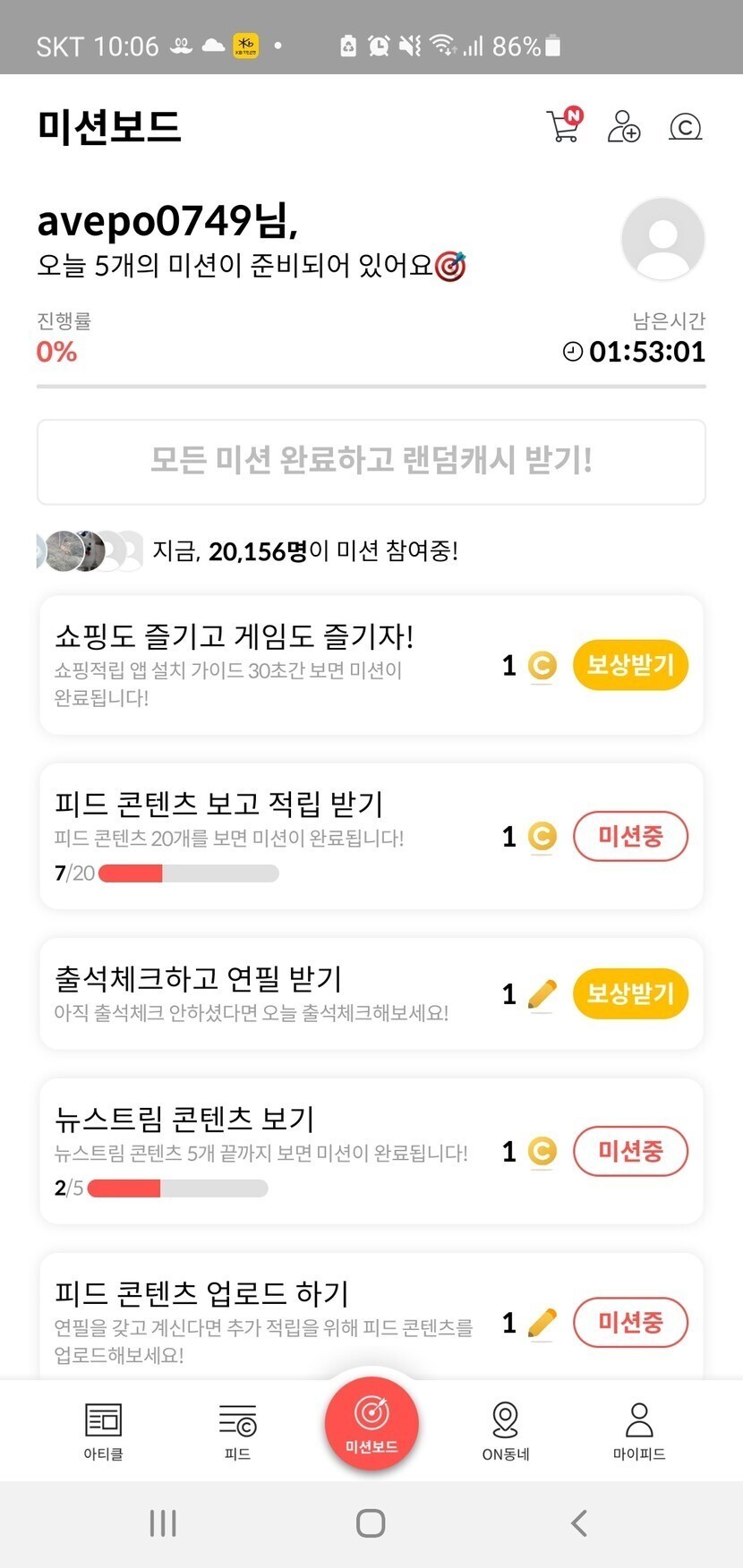Image resolution: width=743 pixels, height=1568 pixels.
Task: Tap the profile avatar picture
Action: pos(662,239)
